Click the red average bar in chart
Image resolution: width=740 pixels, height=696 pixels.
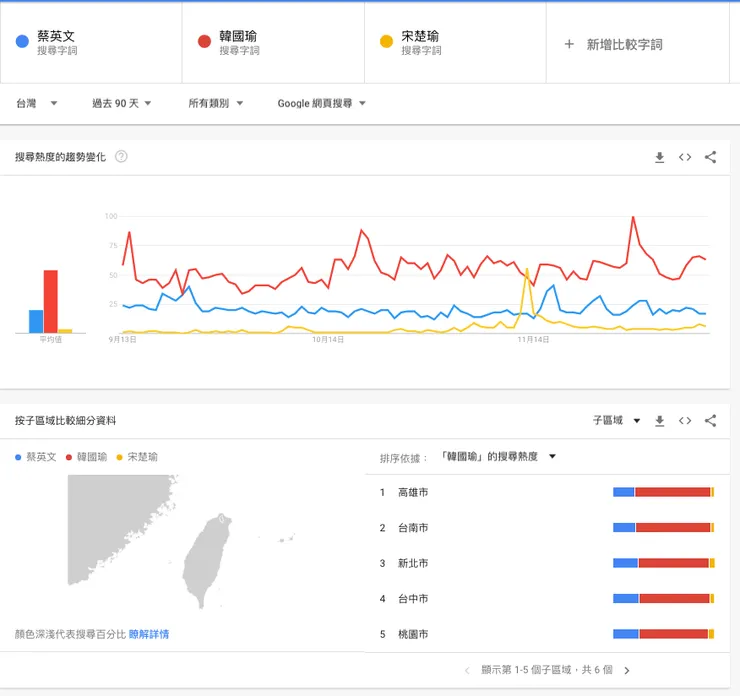point(50,302)
